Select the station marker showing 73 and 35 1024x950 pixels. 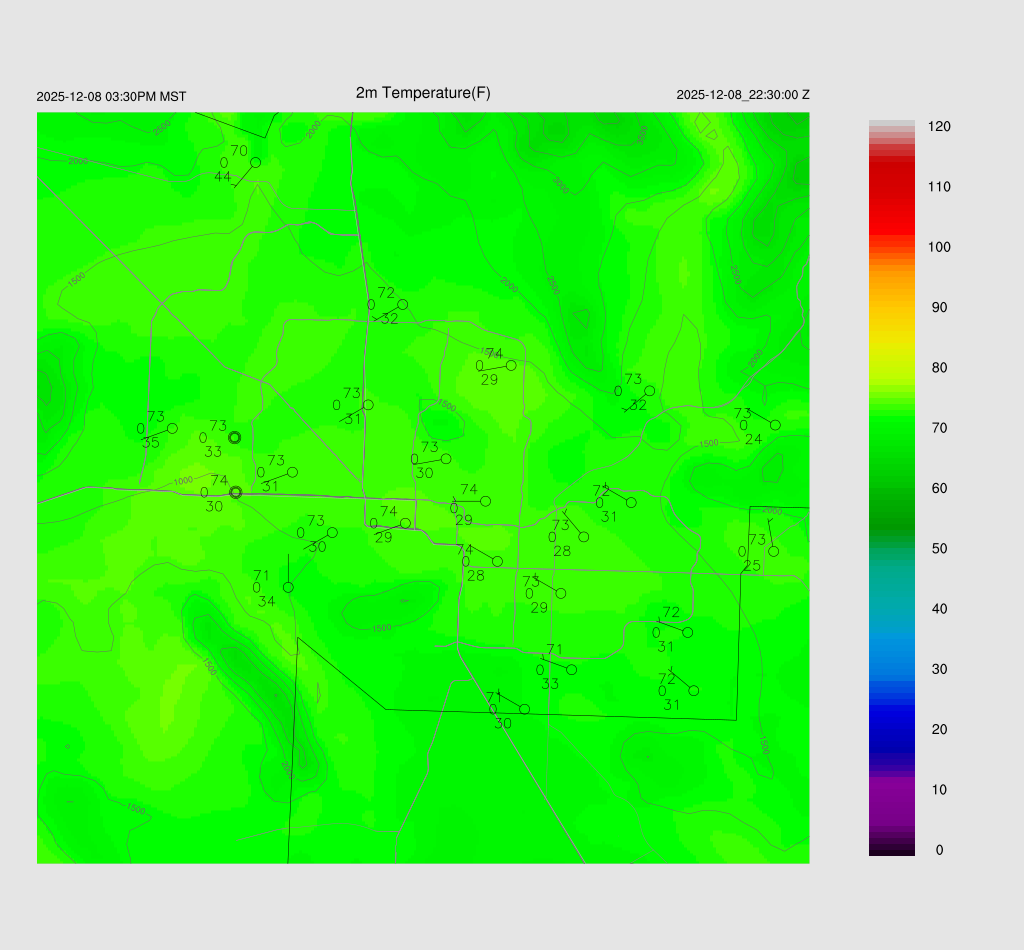click(172, 428)
